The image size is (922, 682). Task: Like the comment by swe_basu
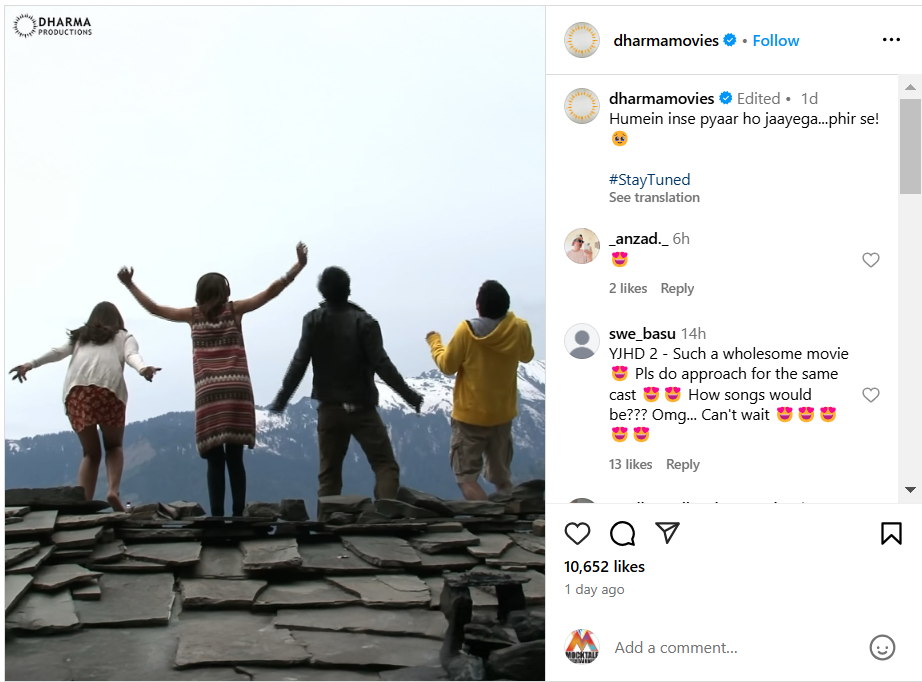[871, 395]
